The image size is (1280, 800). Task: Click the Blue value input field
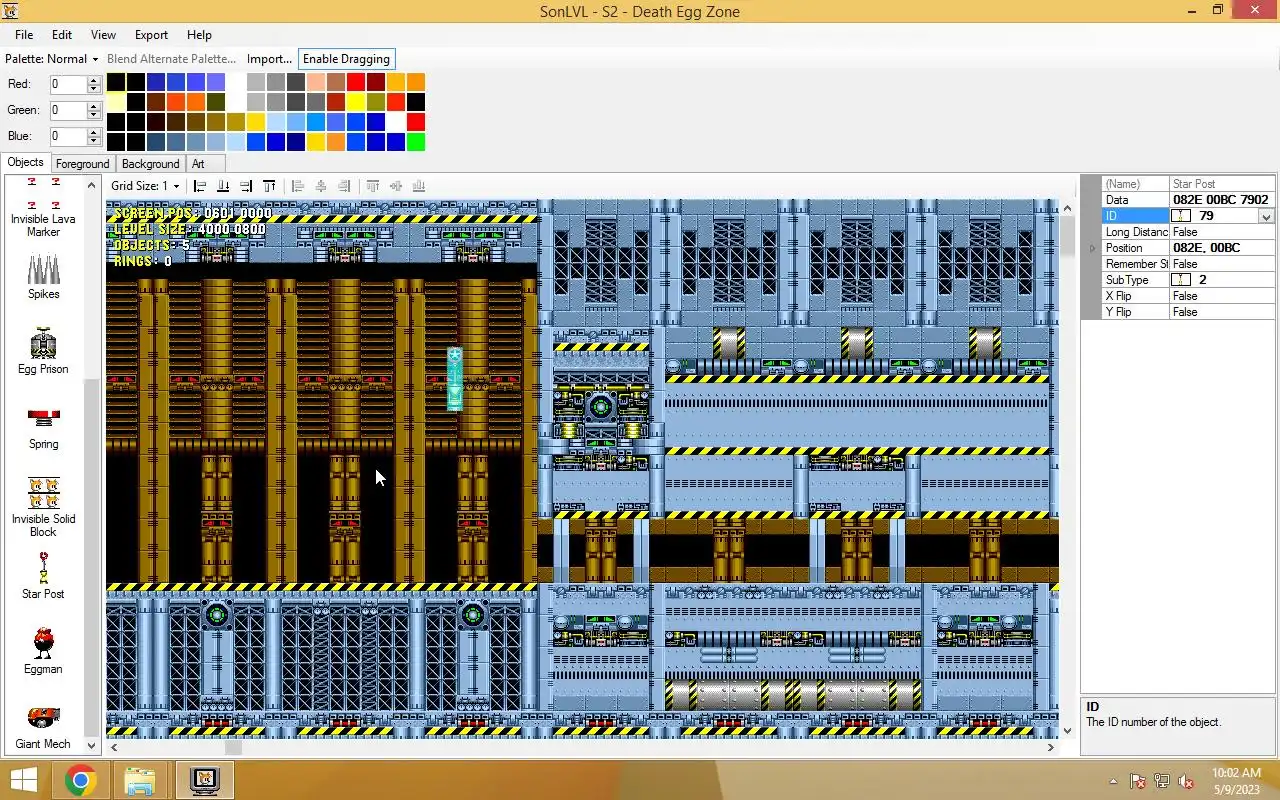click(x=68, y=136)
